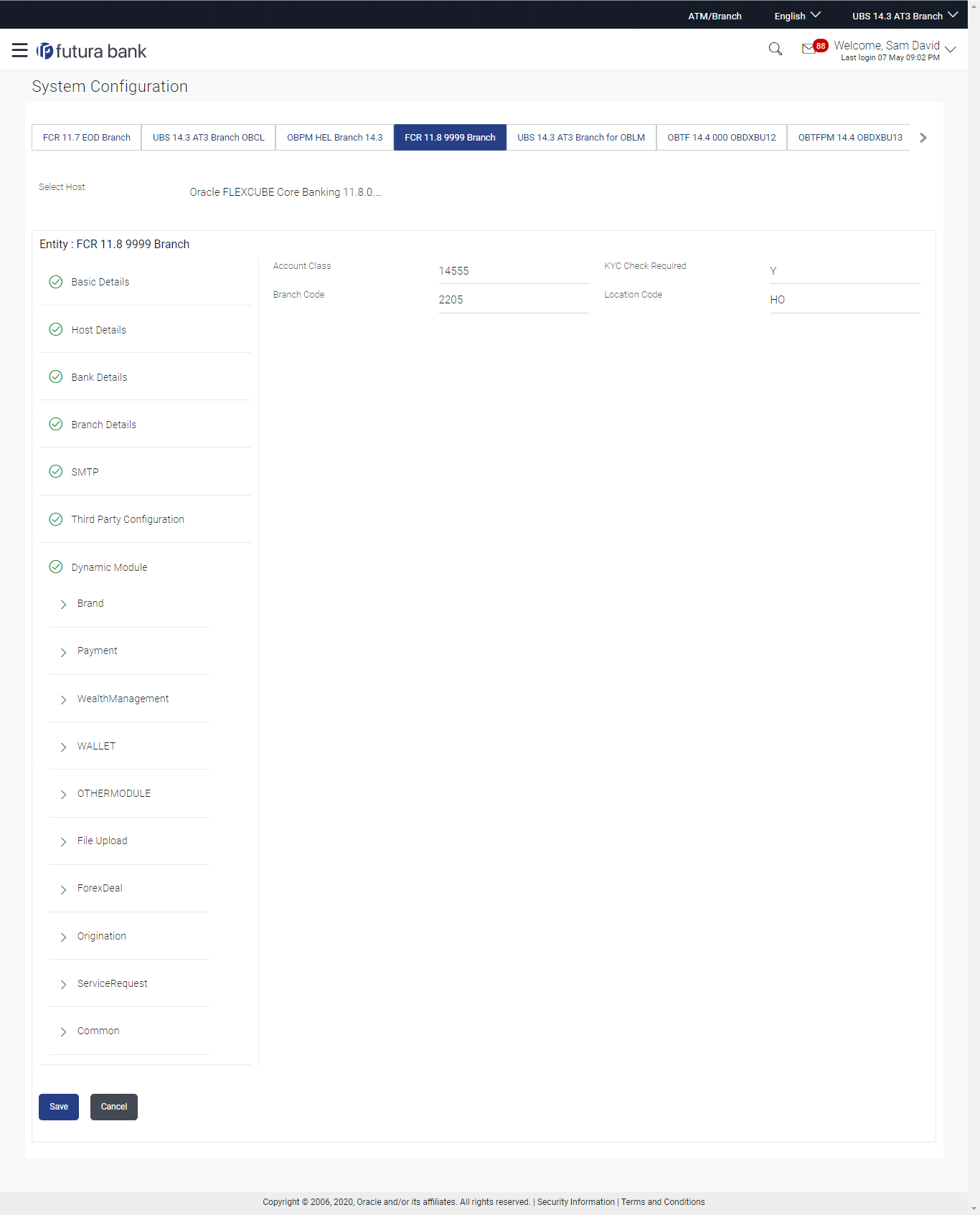
Task: Click the SMTP checkmark icon
Action: coord(55,471)
